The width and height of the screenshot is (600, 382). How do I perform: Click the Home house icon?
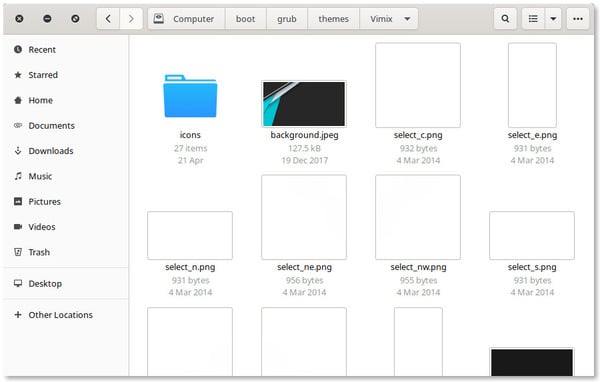pyautogui.click(x=18, y=100)
